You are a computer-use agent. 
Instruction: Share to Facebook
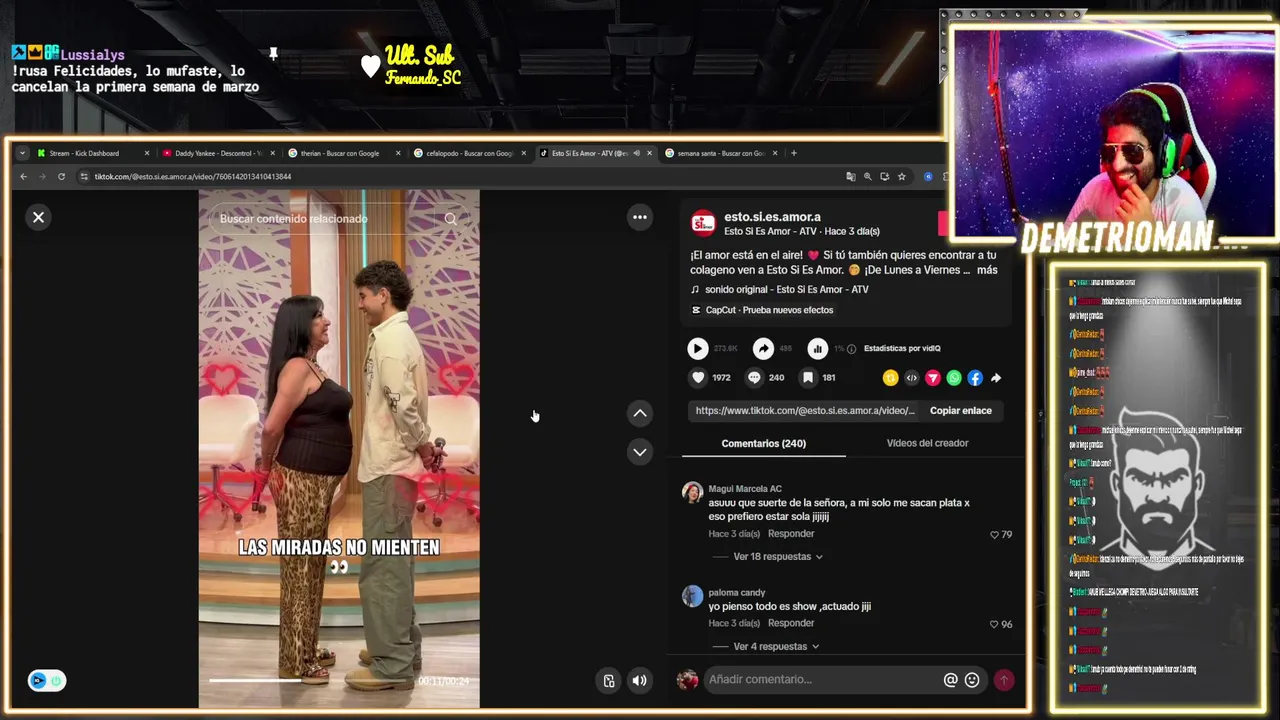pos(975,378)
